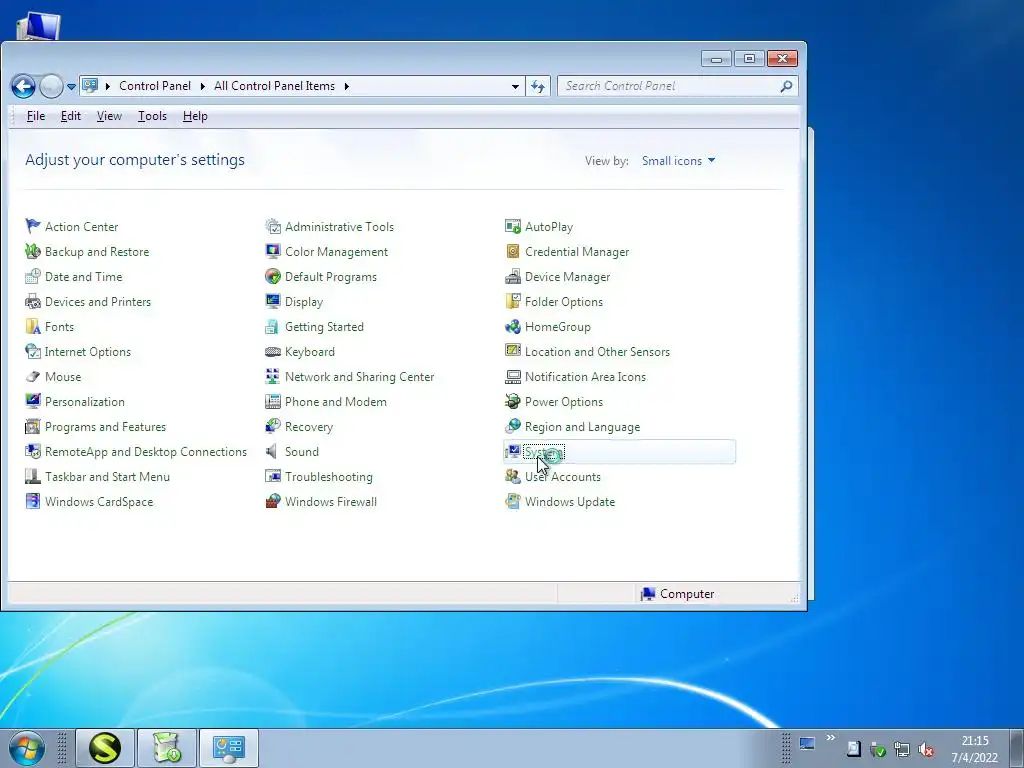1024x768 pixels.
Task: Open the File menu
Action: point(36,116)
